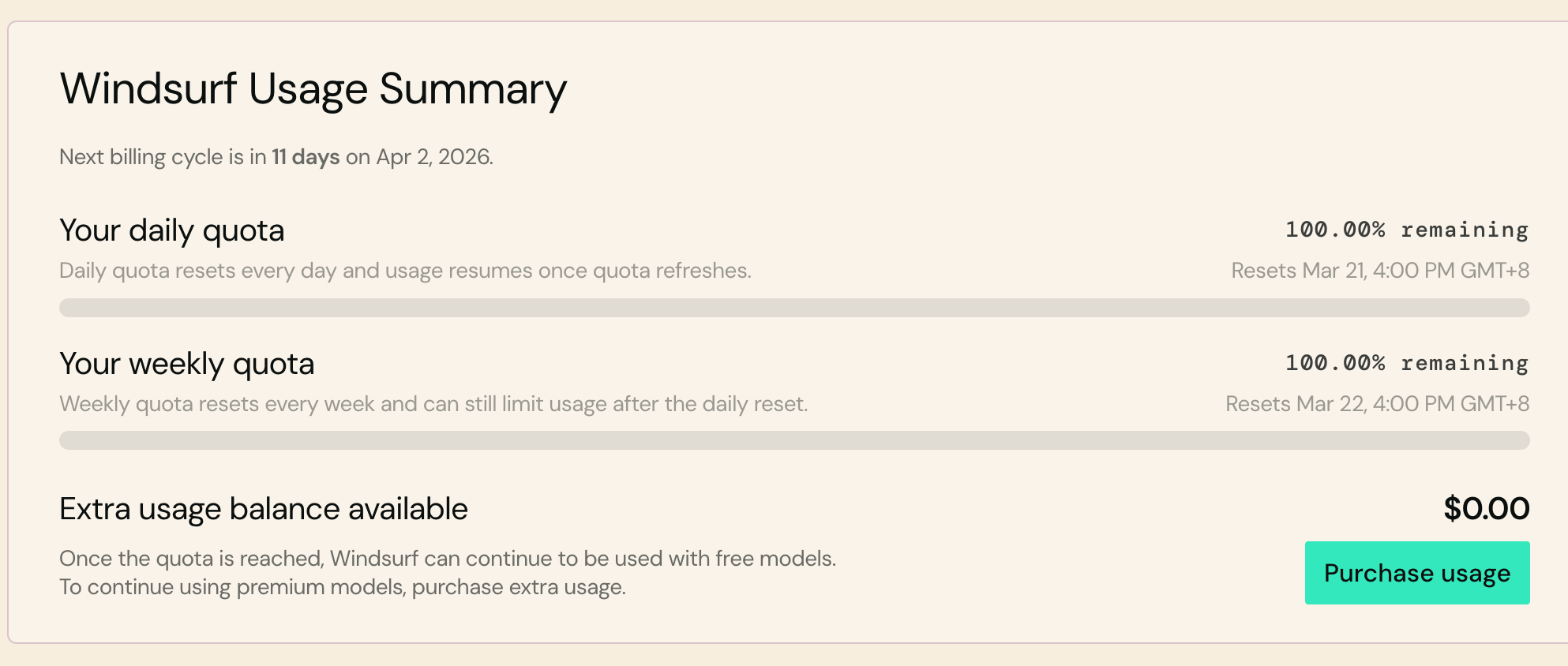Click the daily '100.00% remaining' value
Screen dimensions: 1568x666
[x=1407, y=230]
